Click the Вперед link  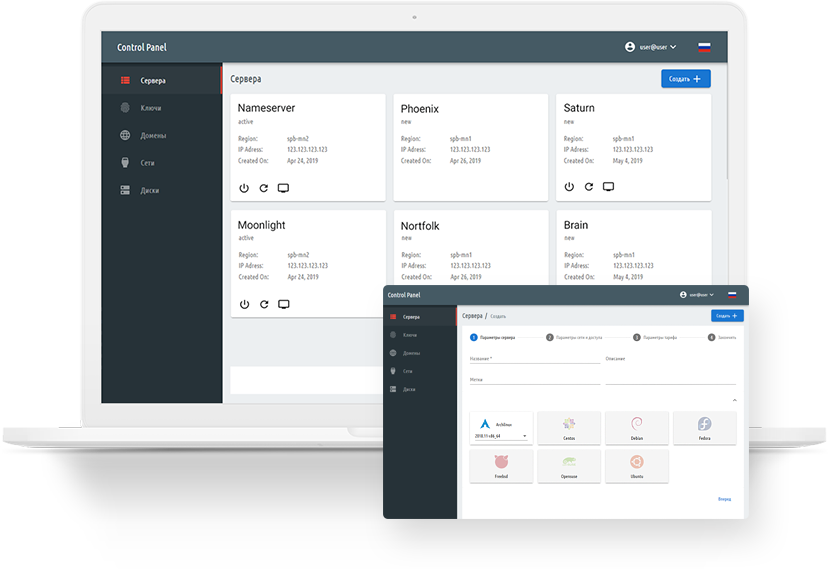[724, 499]
